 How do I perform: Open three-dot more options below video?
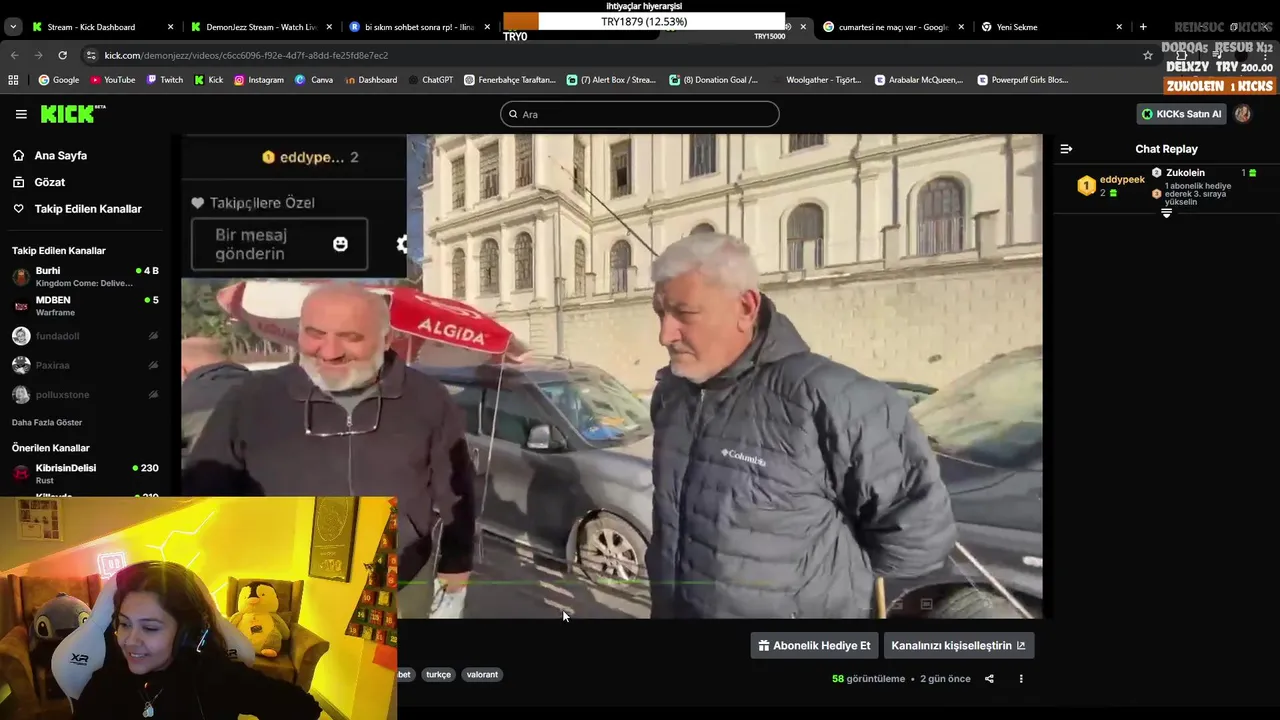[x=1021, y=679]
